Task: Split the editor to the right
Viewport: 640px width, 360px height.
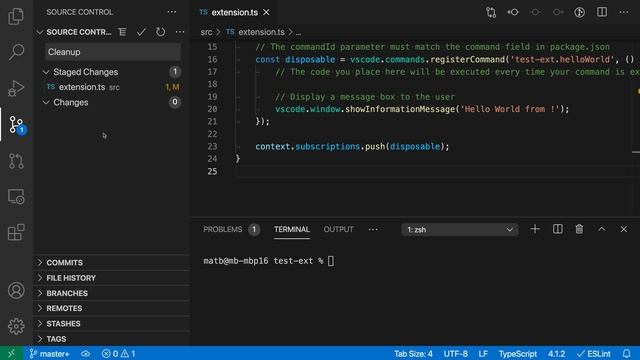Action: [x=602, y=12]
